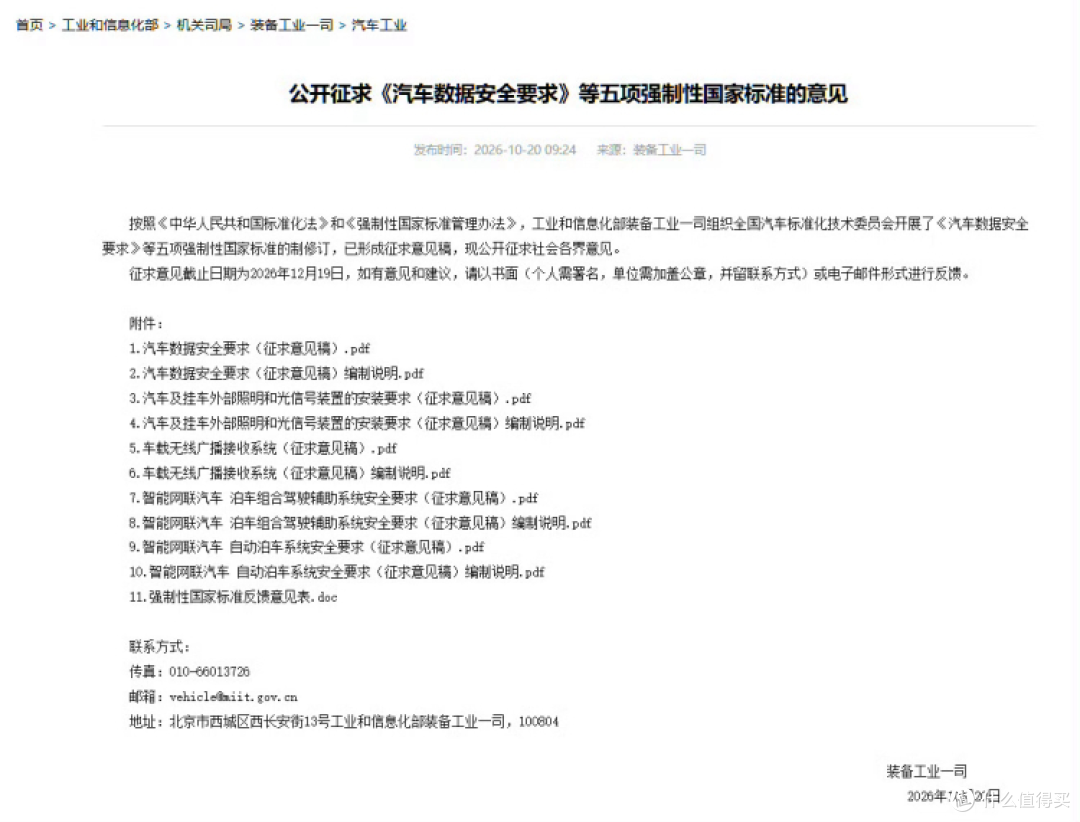Open 机关司局 breadcrumb link
Screen dimensions: 1080x822
coord(204,25)
